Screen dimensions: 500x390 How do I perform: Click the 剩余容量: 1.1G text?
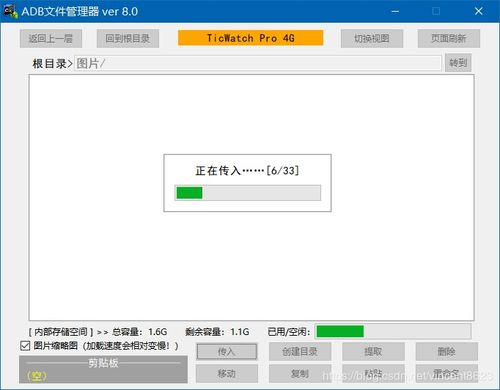click(217, 332)
